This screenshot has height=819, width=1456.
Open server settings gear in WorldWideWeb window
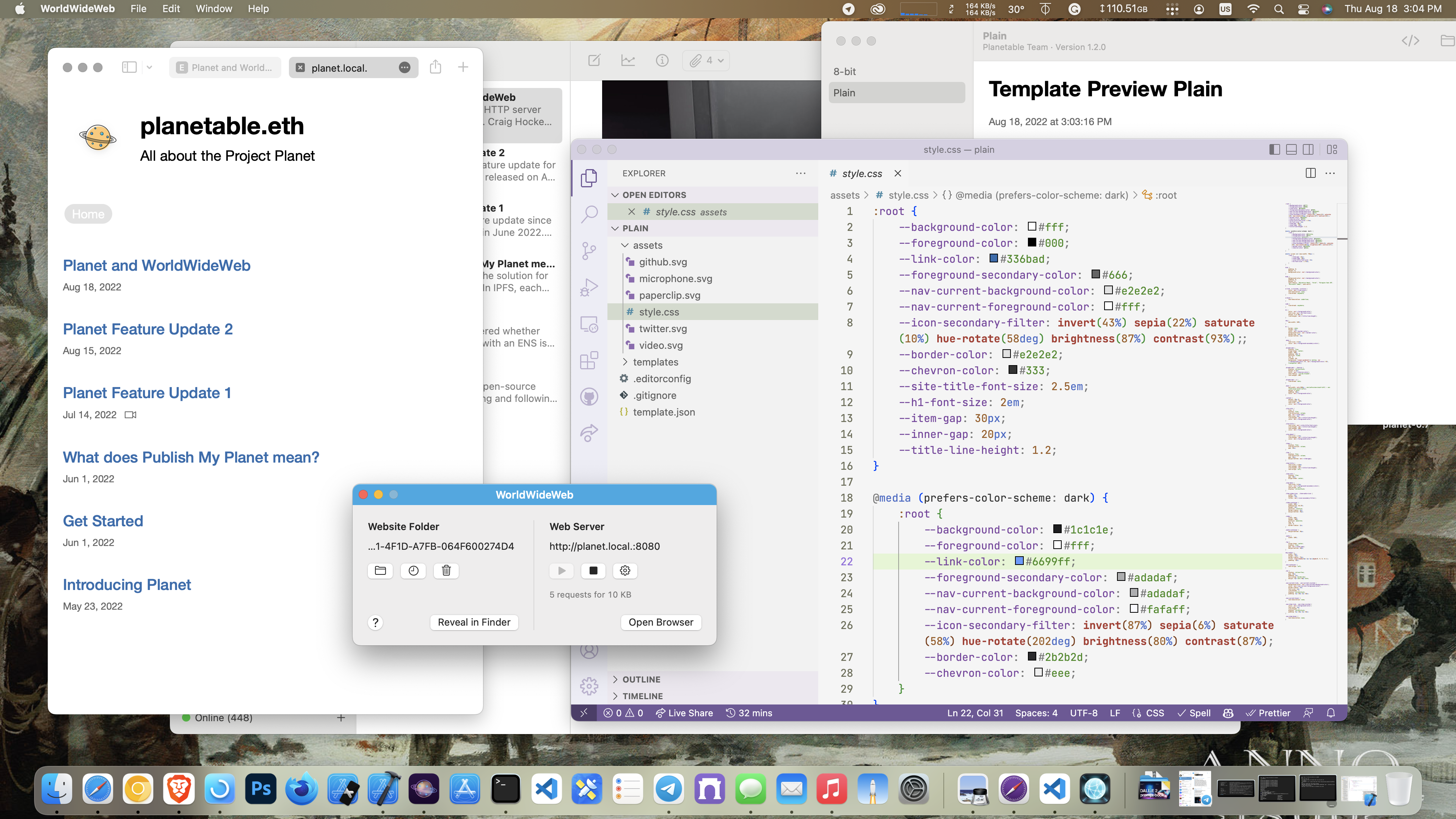pos(624,571)
